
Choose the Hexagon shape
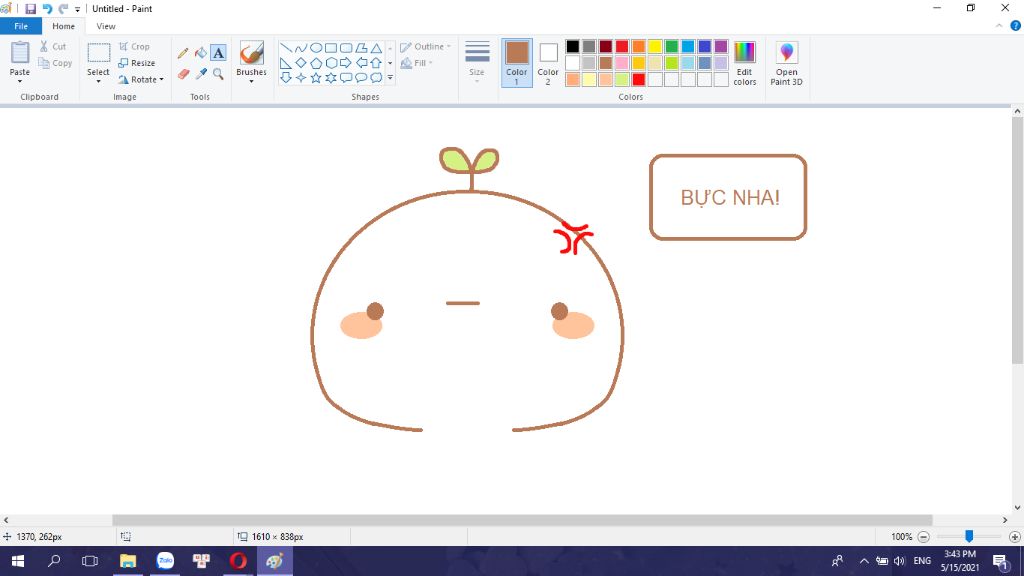[x=331, y=63]
